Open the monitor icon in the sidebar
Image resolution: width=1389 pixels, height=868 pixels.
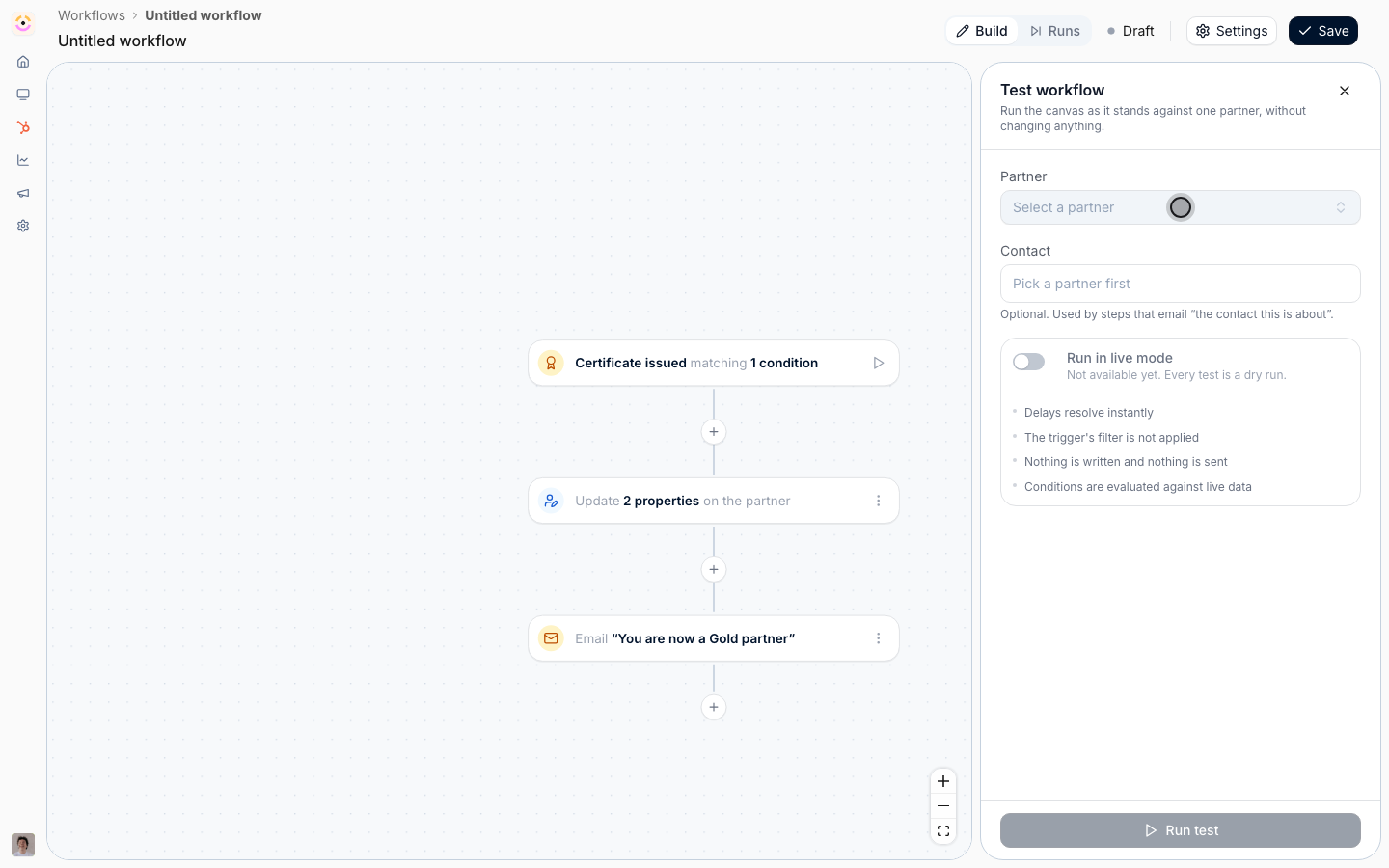[x=23, y=95]
